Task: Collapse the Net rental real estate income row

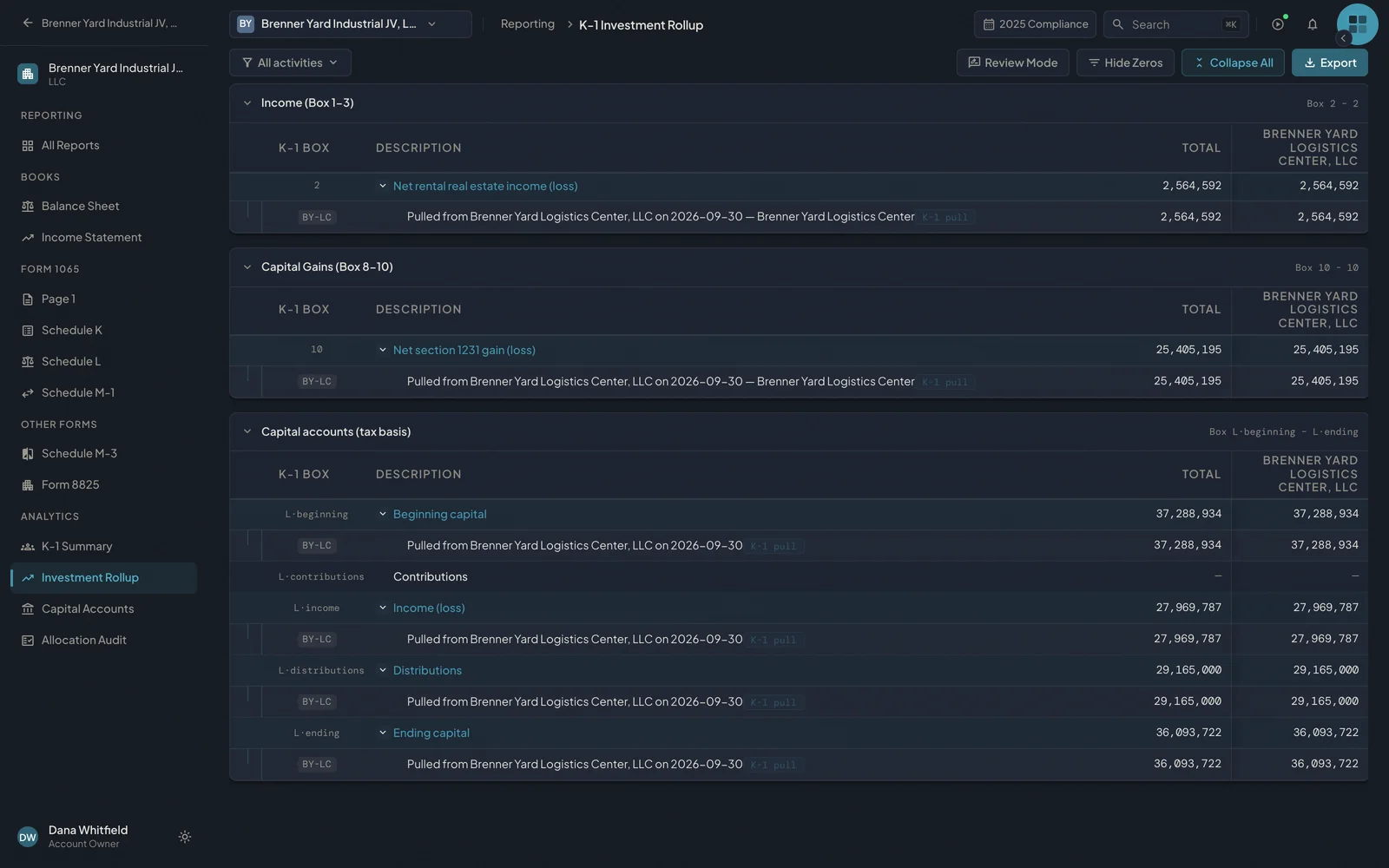Action: coord(383,186)
